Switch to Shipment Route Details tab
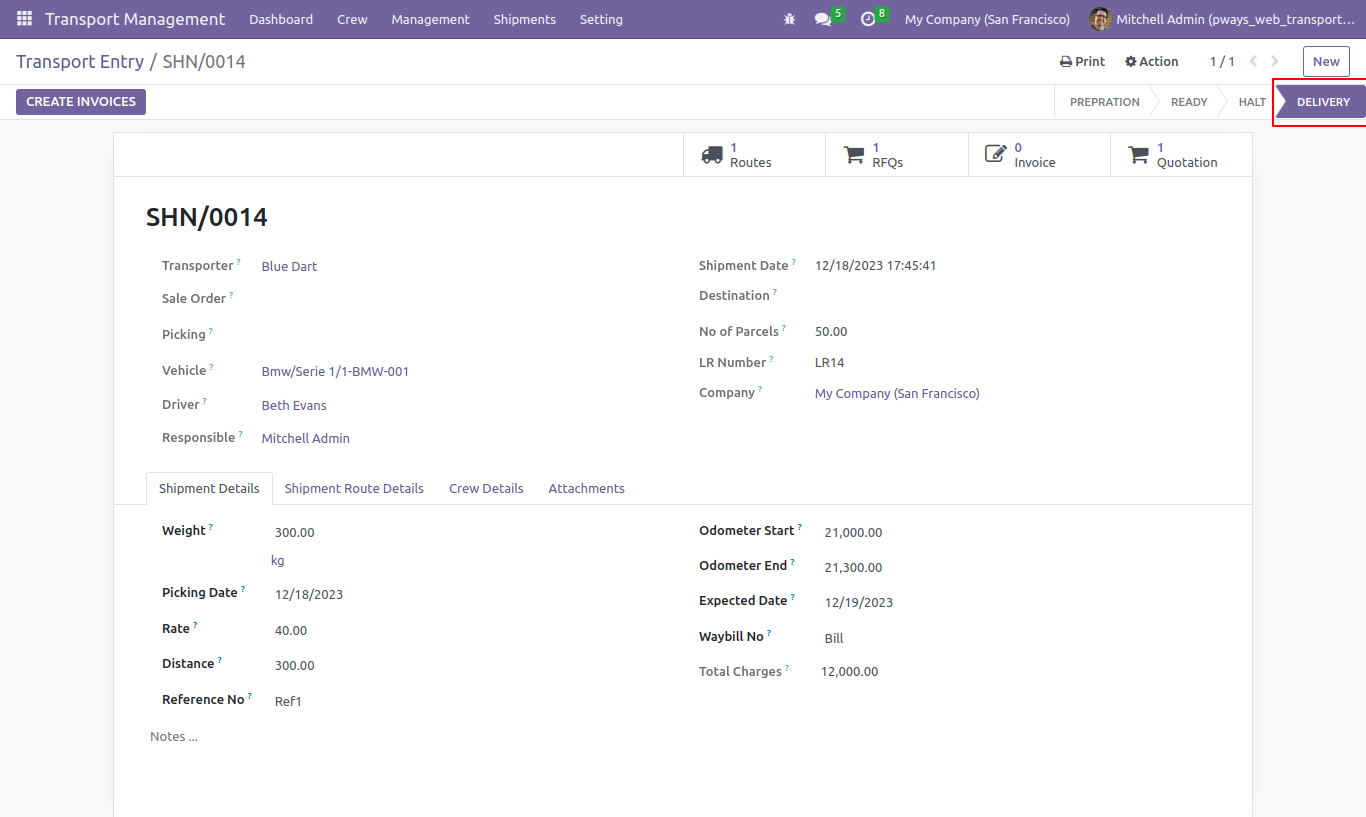The width and height of the screenshot is (1366, 817). click(x=354, y=488)
